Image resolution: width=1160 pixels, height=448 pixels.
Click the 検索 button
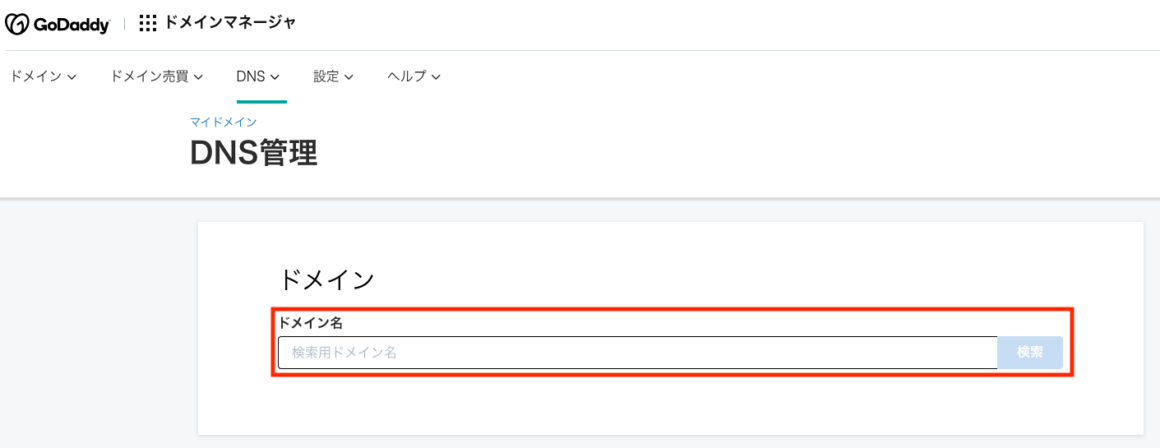pyautogui.click(x=1030, y=353)
